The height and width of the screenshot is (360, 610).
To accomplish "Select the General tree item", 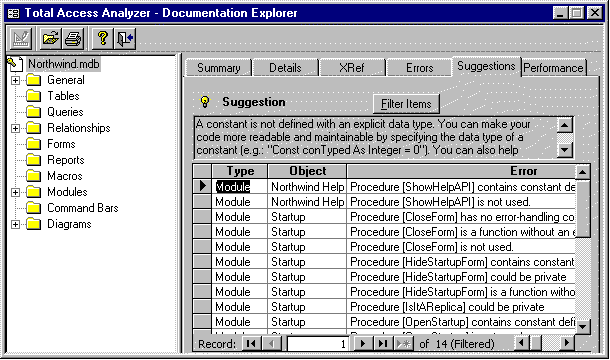I will pyautogui.click(x=66, y=80).
